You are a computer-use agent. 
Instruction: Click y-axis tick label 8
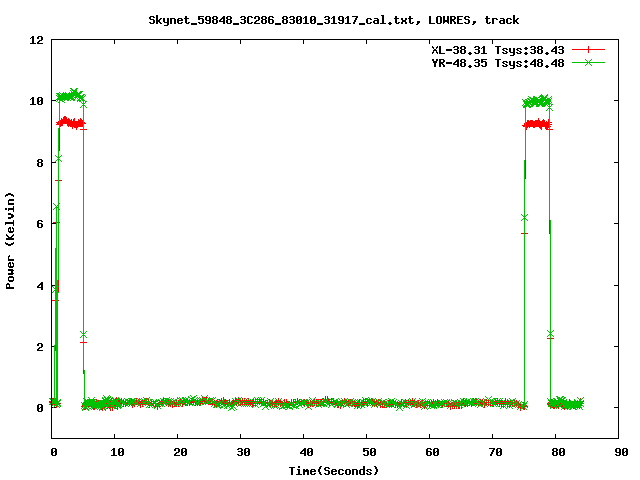click(x=40, y=163)
